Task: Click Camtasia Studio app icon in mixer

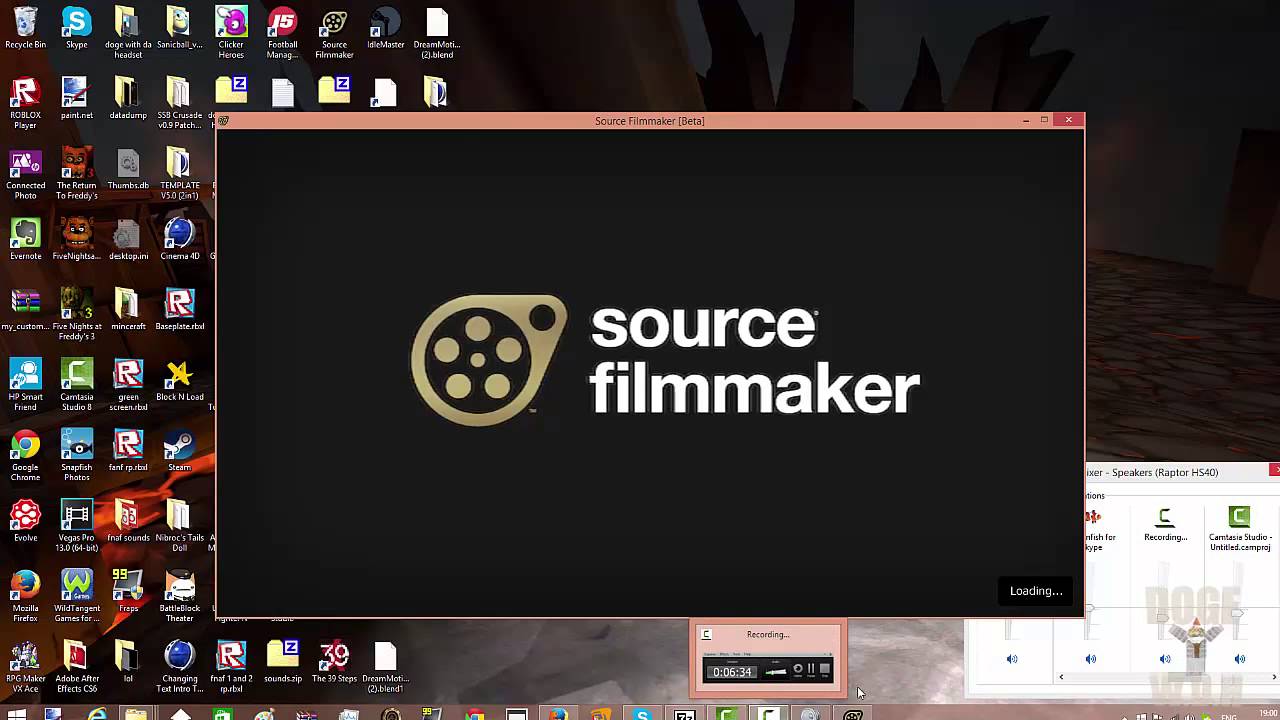Action: pos(1239,517)
